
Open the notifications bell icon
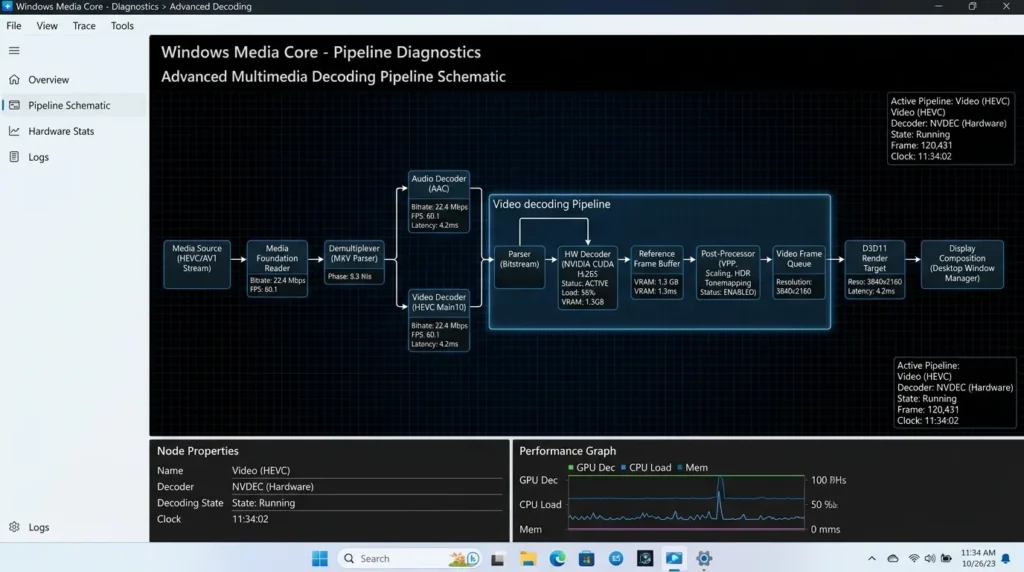(1006, 558)
